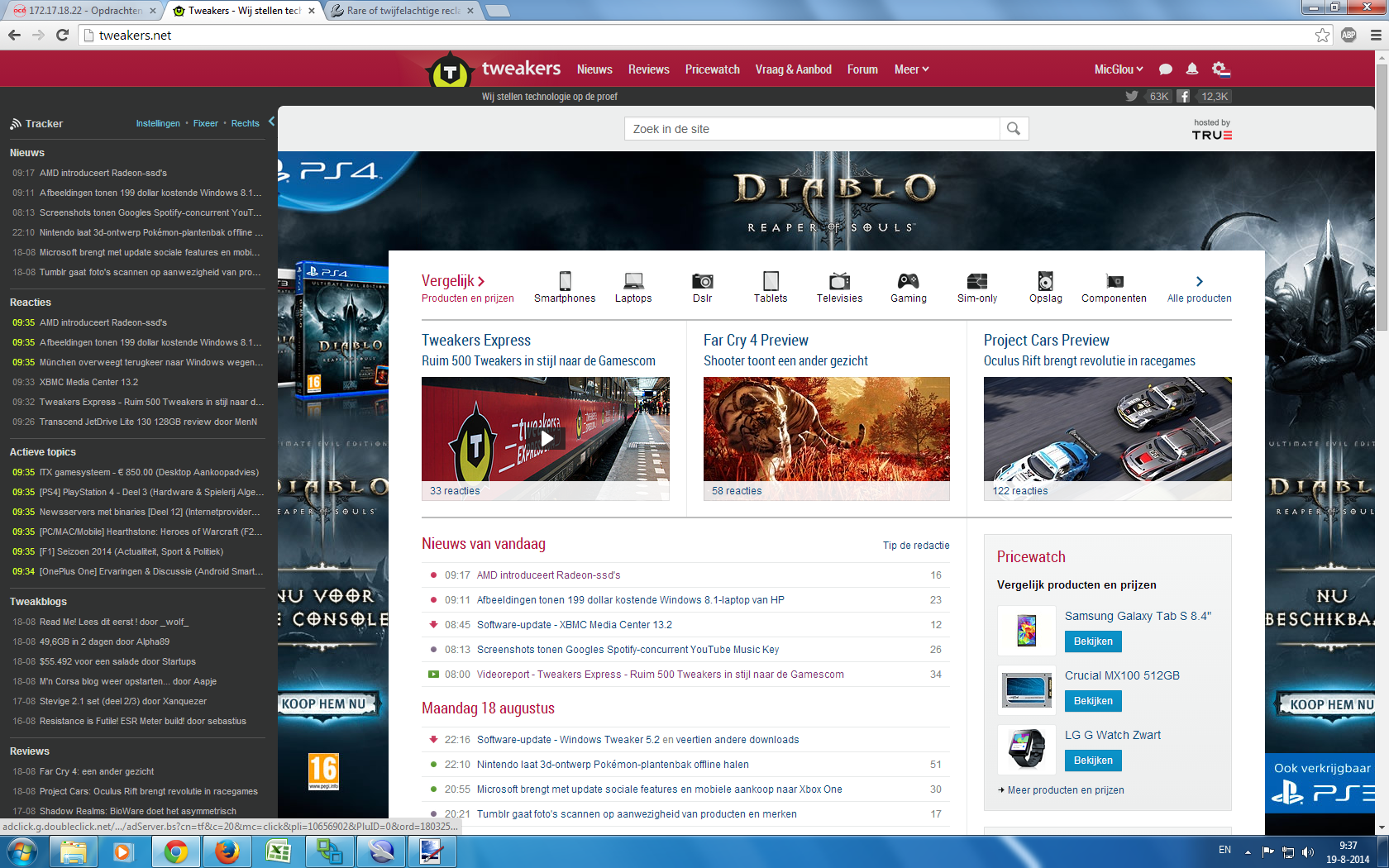
Task: Expand the Meer dropdown in the navigation
Action: coord(911,69)
